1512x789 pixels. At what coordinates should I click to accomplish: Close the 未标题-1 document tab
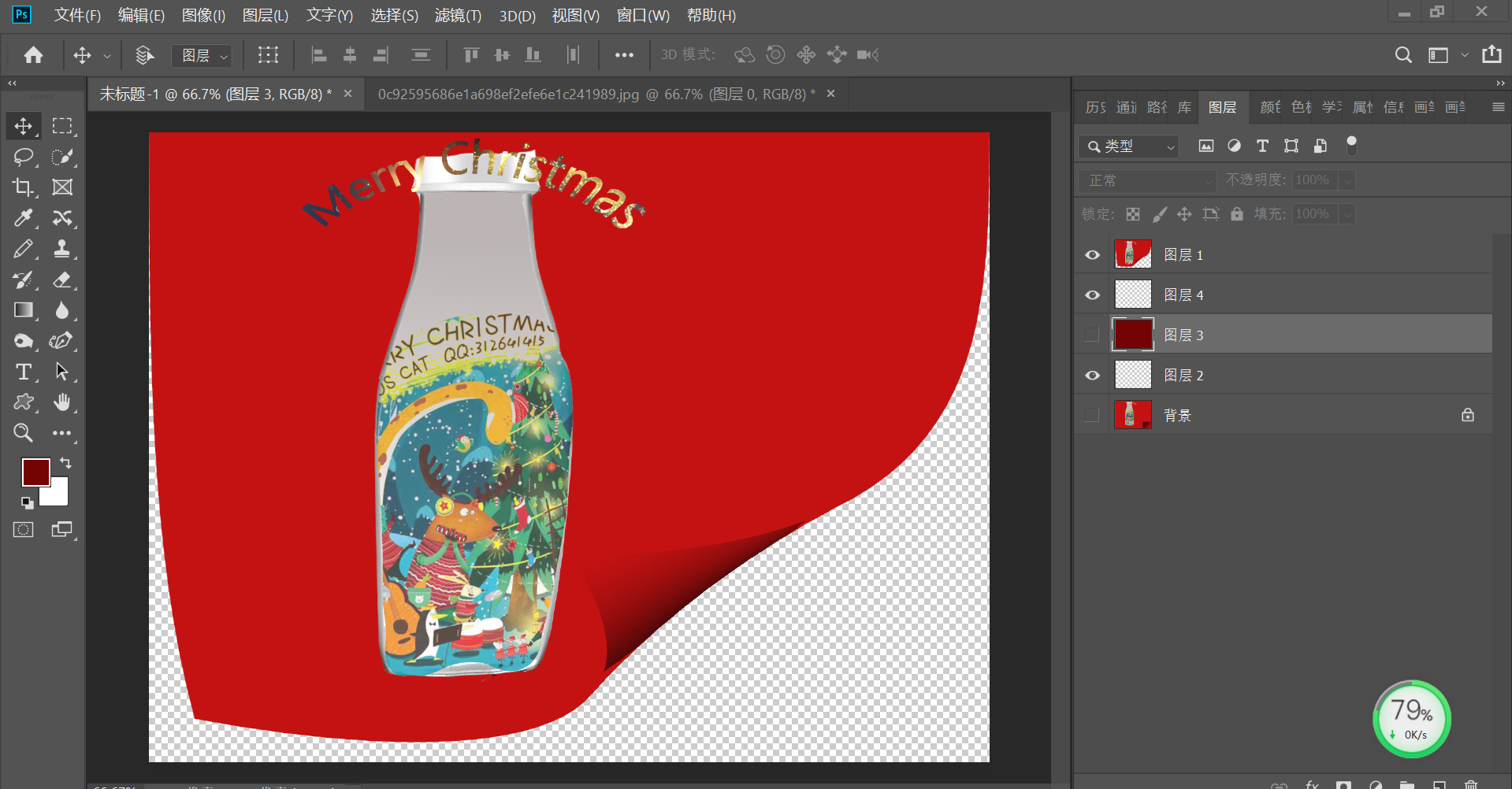pyautogui.click(x=347, y=94)
